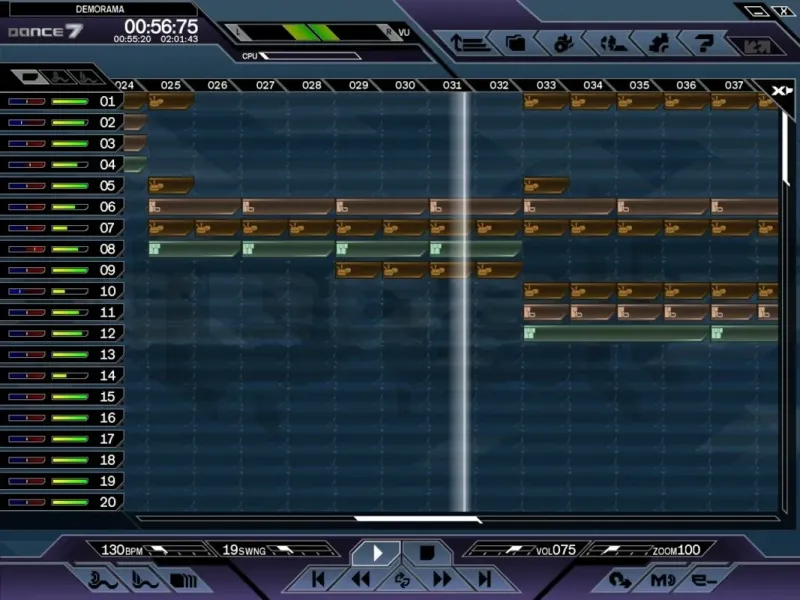Jump to song start button
This screenshot has height=600, width=800.
(318, 579)
